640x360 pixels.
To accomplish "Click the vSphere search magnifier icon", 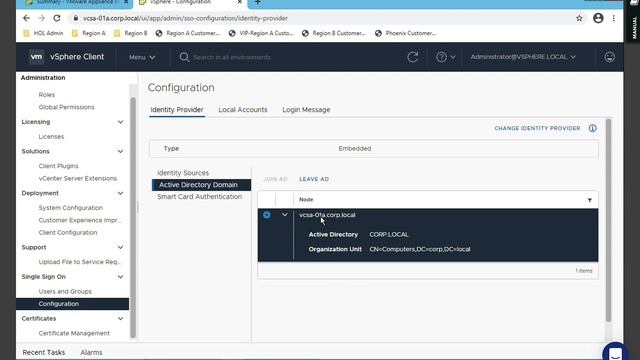I will click(184, 57).
